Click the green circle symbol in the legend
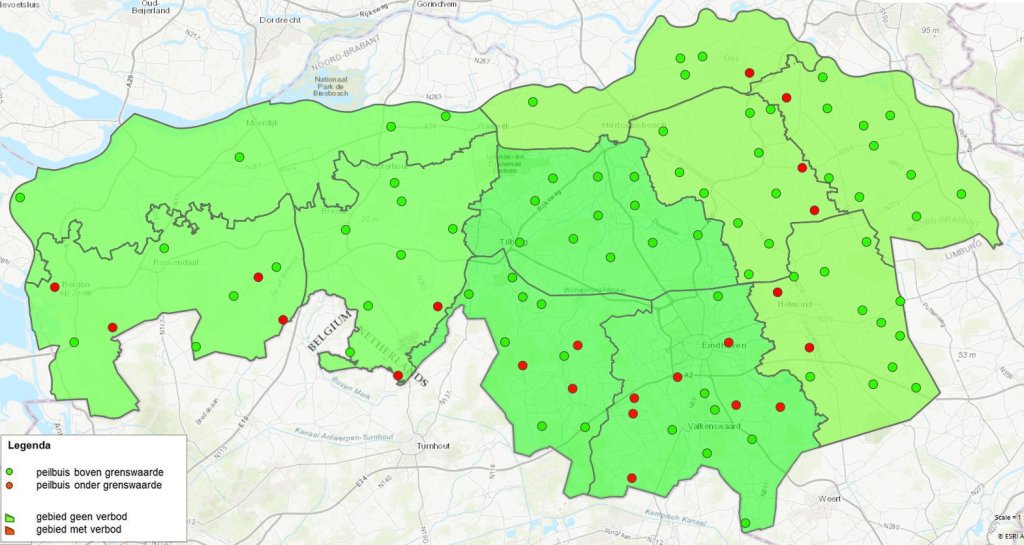 11,471
